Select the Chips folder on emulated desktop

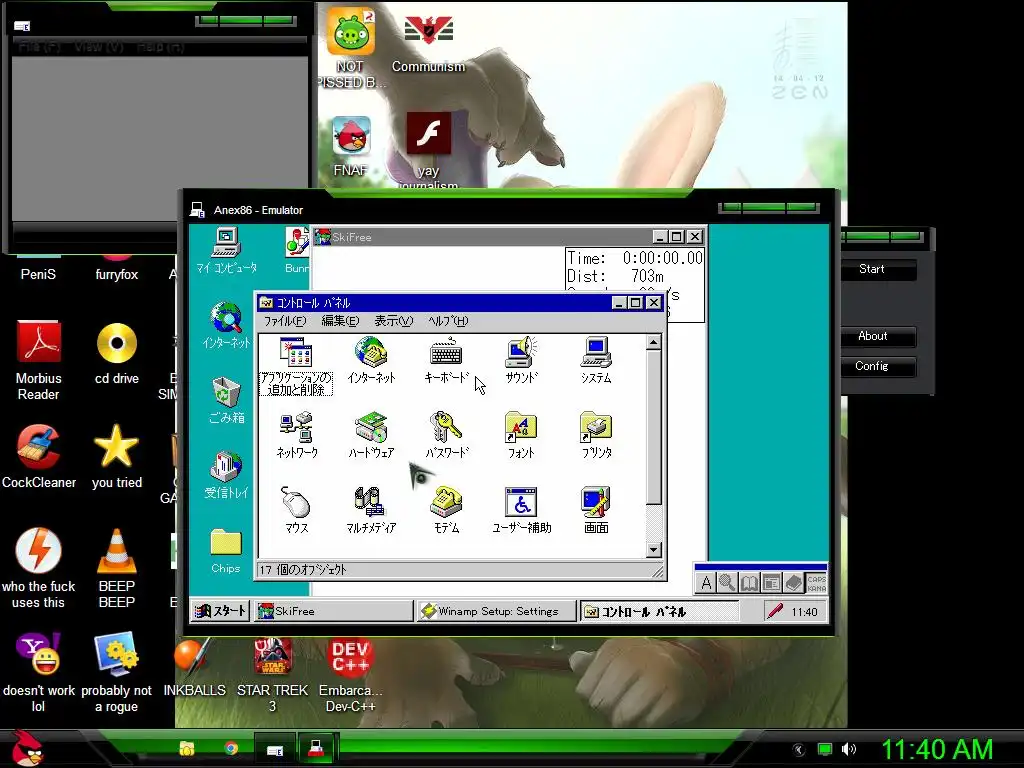coord(225,551)
